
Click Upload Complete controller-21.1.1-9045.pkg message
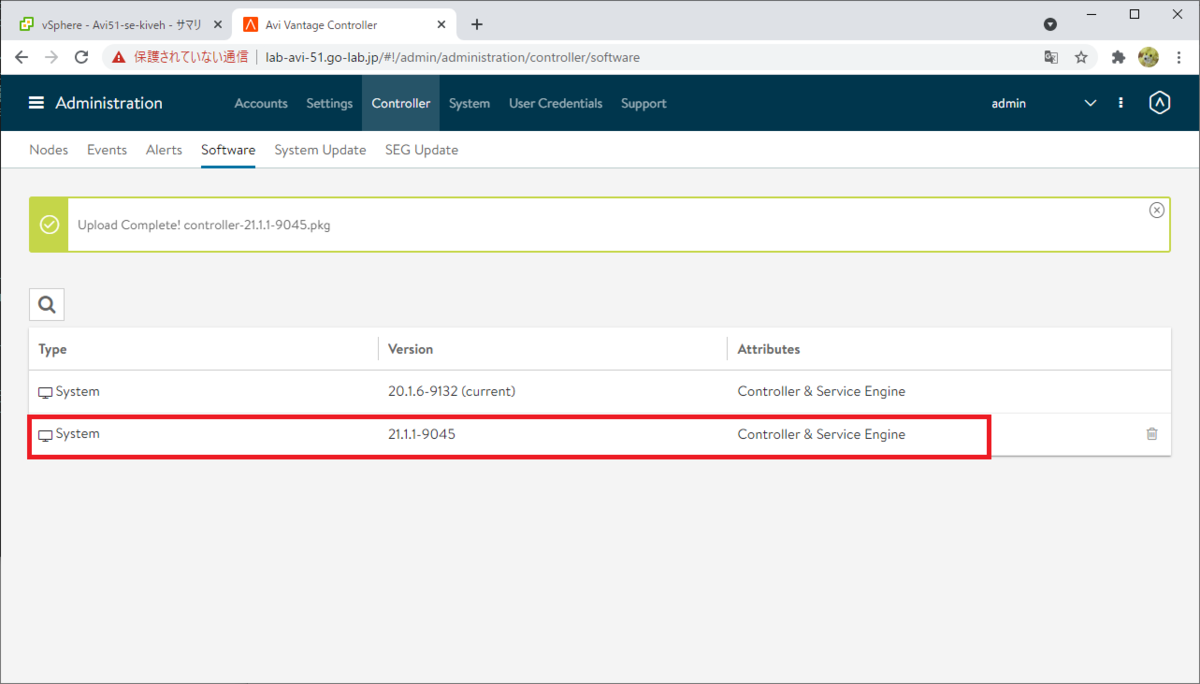pyautogui.click(x=204, y=225)
